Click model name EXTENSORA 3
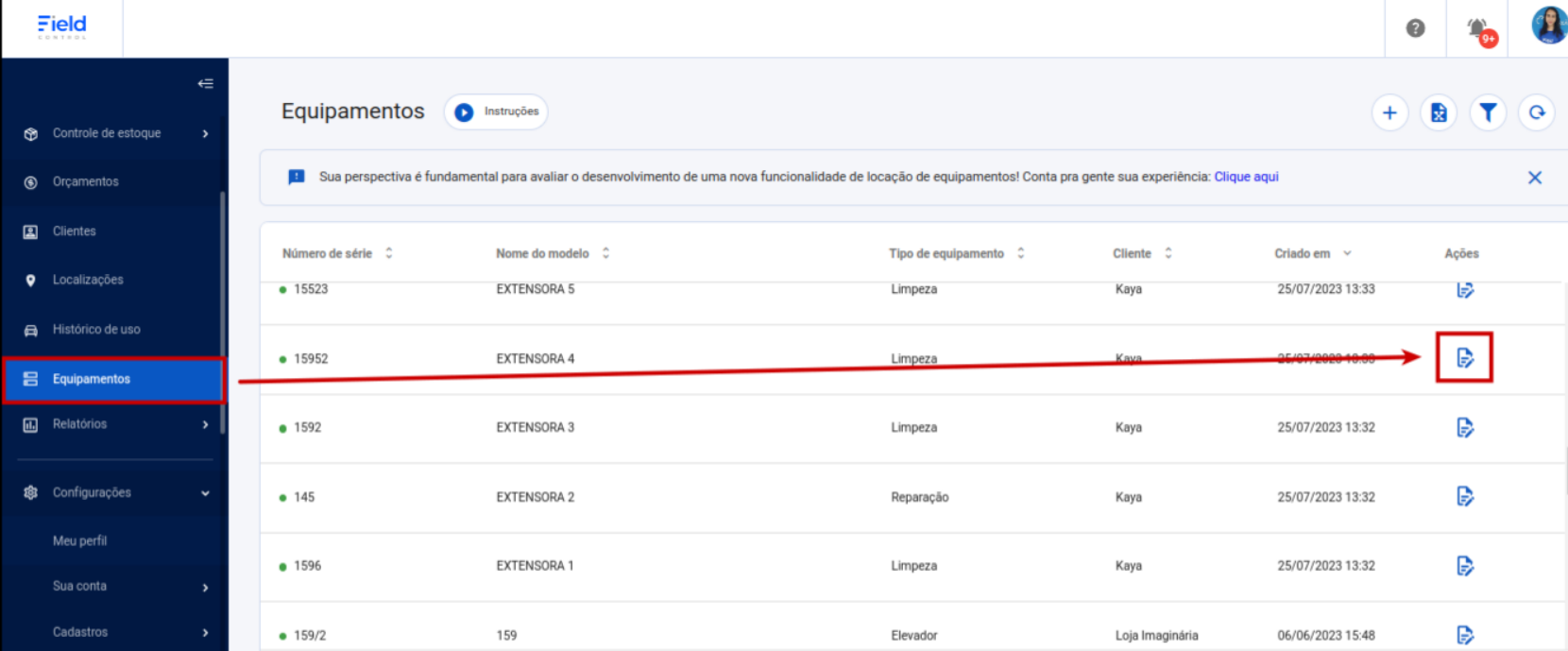 tap(535, 428)
